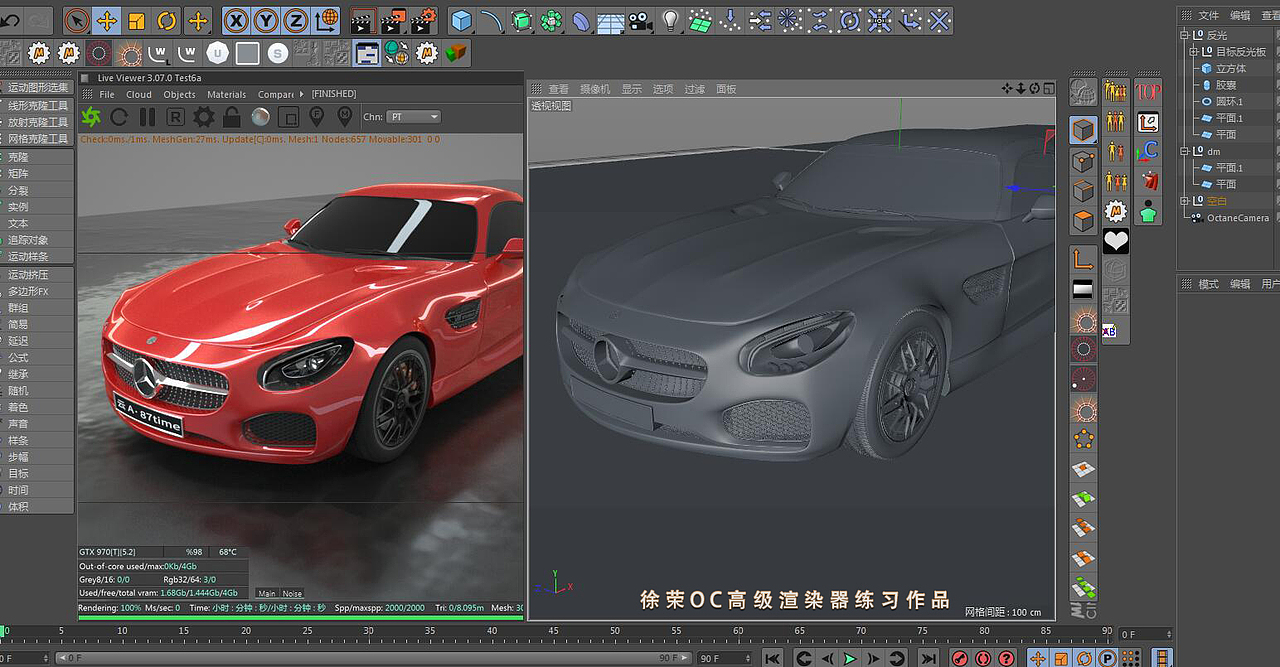Pick material in Live Viewer
The height and width of the screenshot is (667, 1280).
(345, 117)
